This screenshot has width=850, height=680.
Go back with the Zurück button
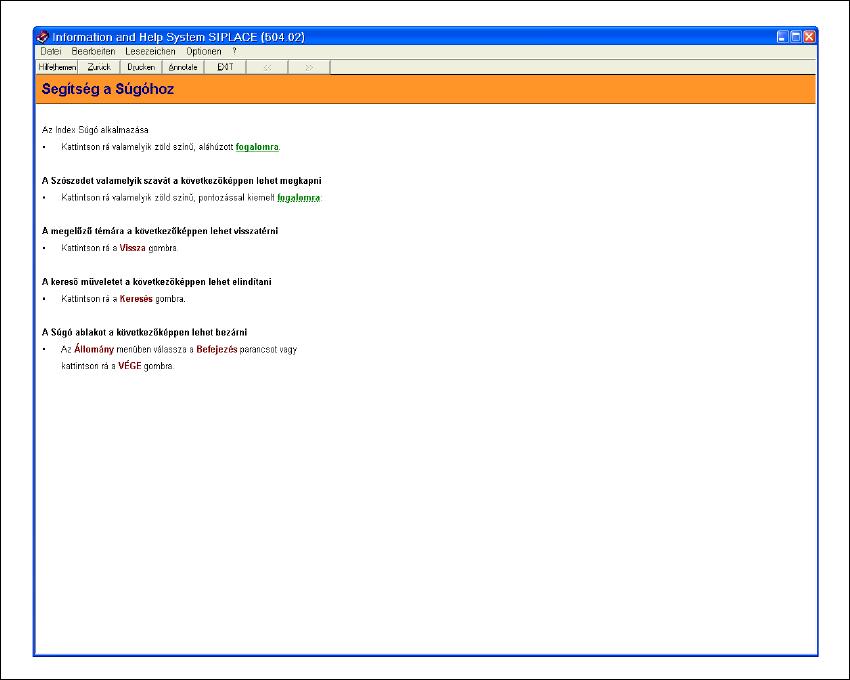point(99,67)
